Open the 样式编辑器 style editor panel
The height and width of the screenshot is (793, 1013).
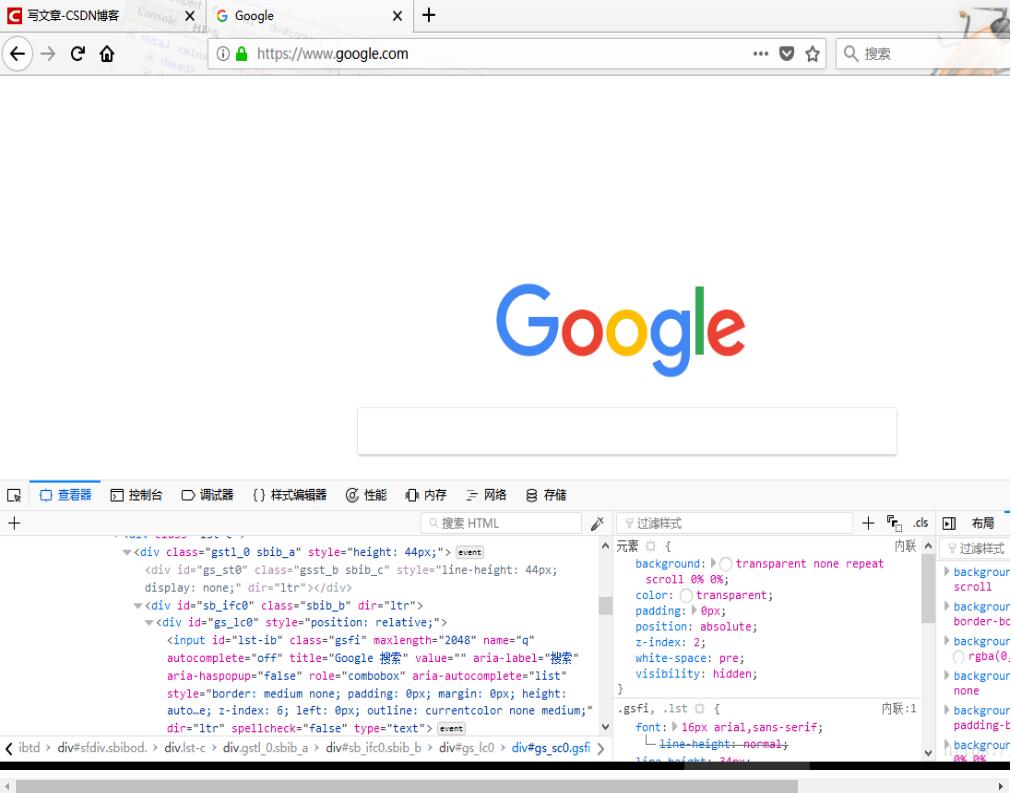[x=289, y=495]
